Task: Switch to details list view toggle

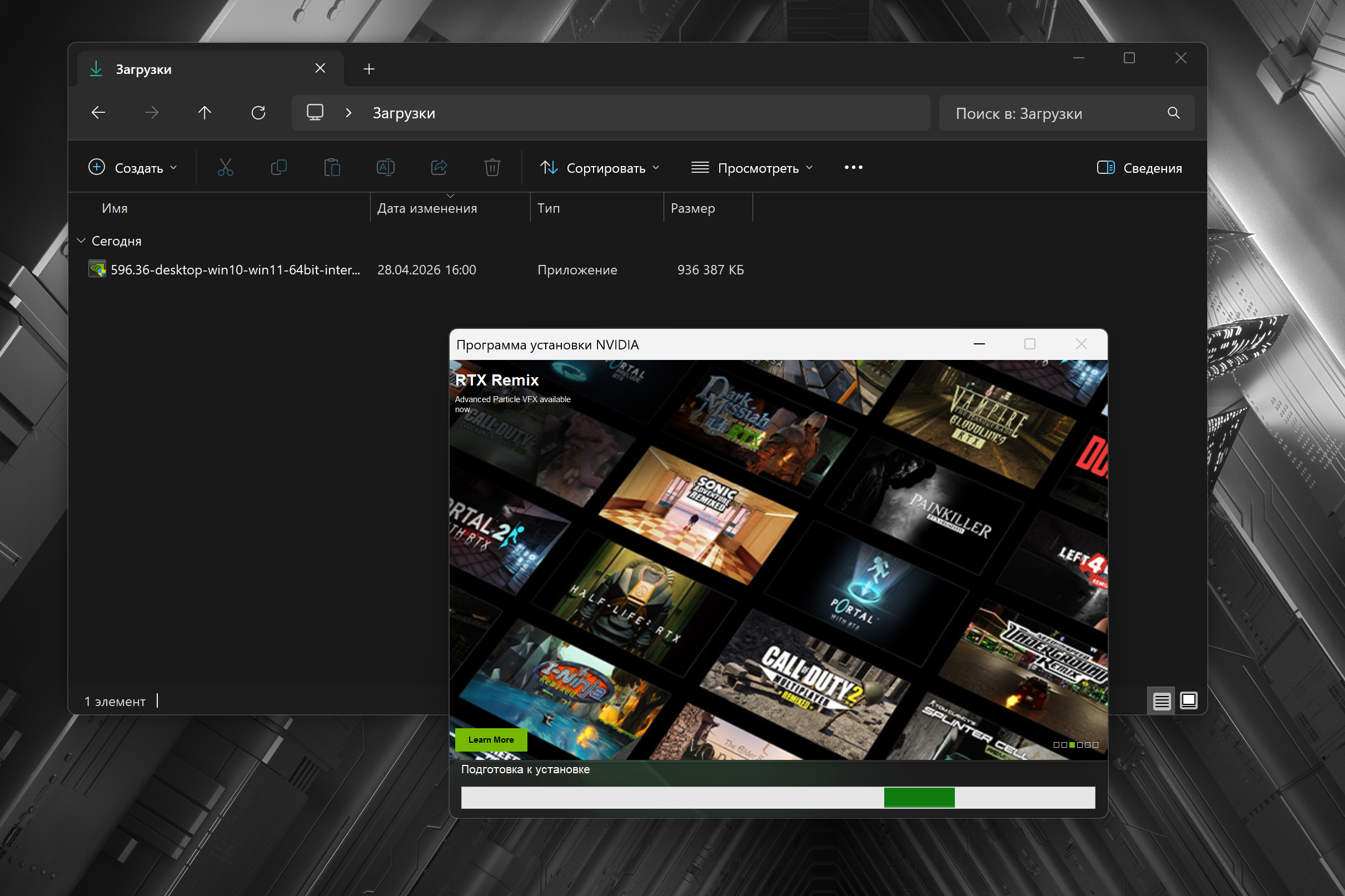Action: [x=1161, y=700]
